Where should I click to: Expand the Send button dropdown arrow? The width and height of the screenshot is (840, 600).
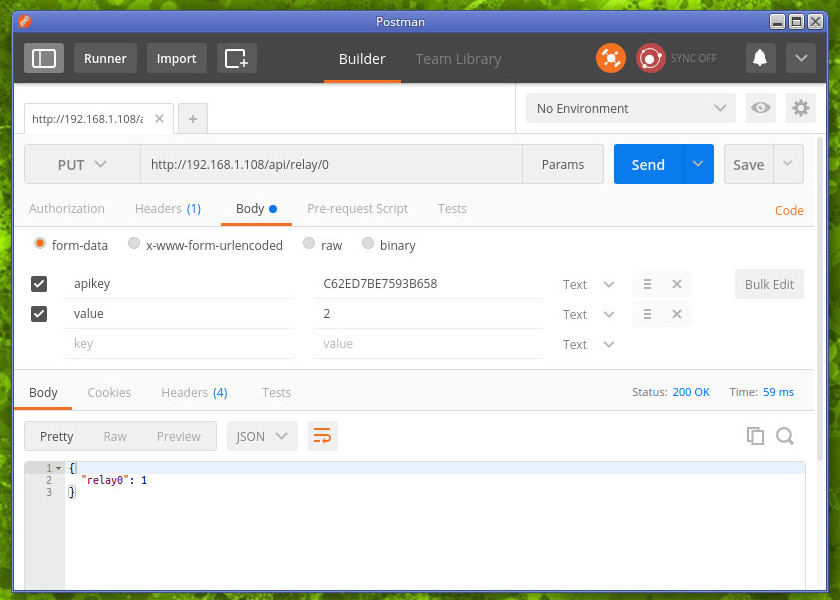click(698, 164)
